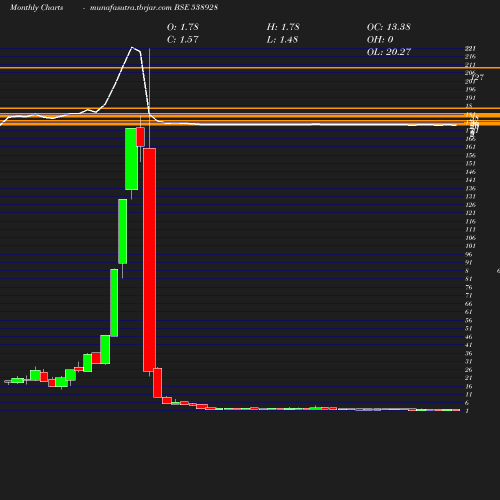Screen dimensions: 500x500
Task: Select the 'C: 1.57' close value
Action: pyautogui.click(x=183, y=40)
